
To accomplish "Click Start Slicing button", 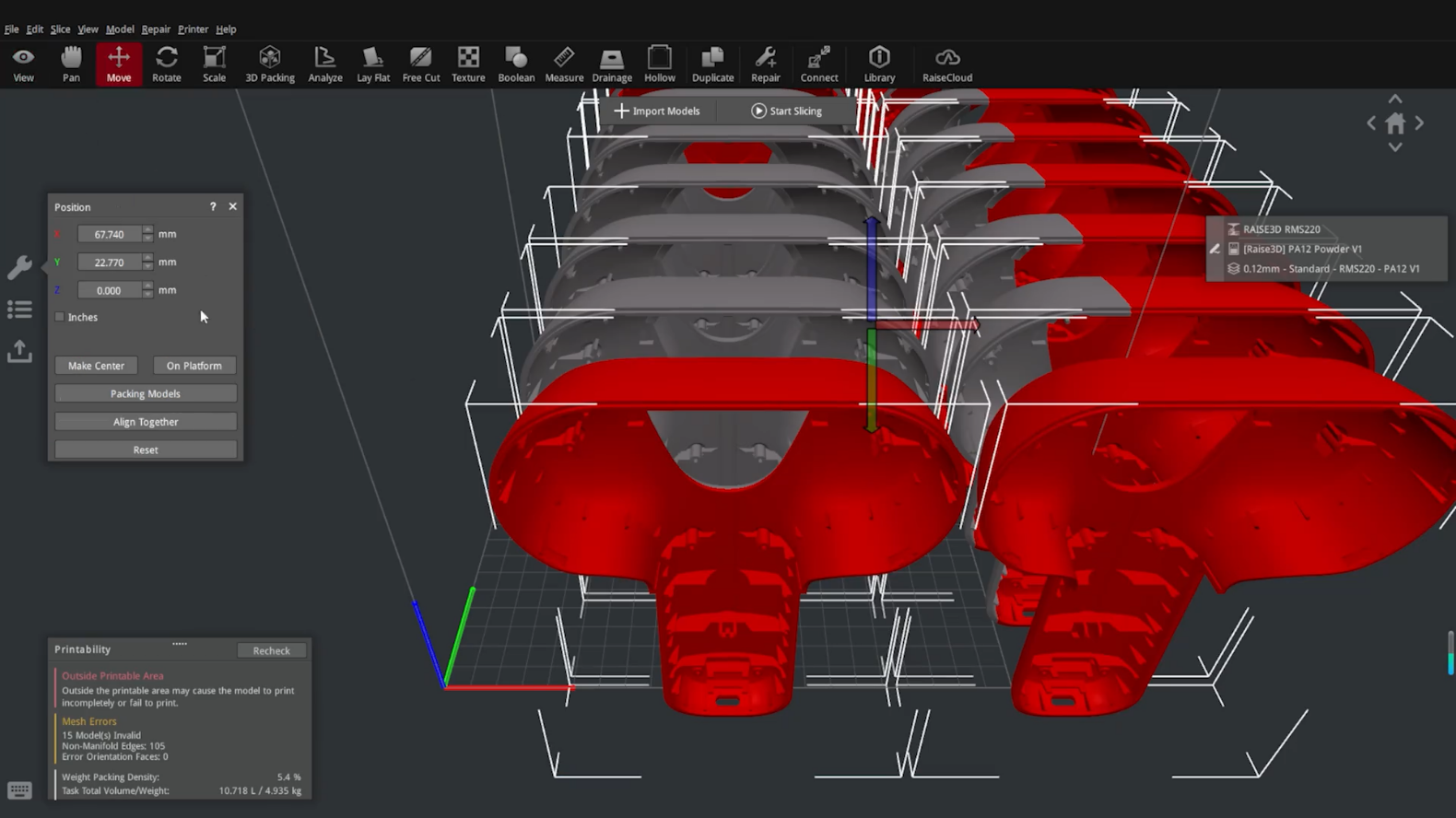I will 786,111.
